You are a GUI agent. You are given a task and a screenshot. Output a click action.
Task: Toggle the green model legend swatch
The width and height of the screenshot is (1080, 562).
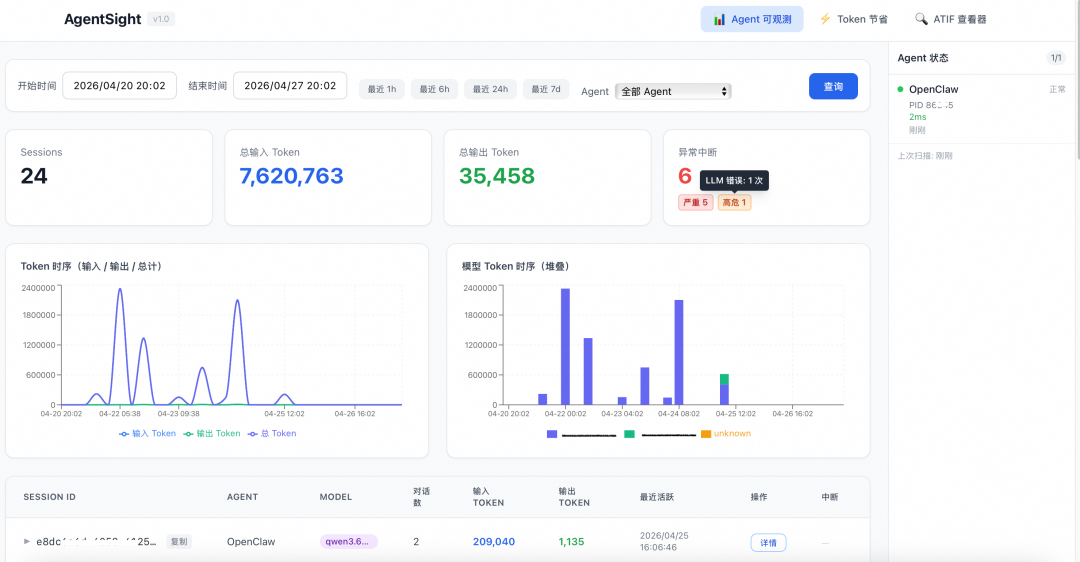click(x=629, y=434)
